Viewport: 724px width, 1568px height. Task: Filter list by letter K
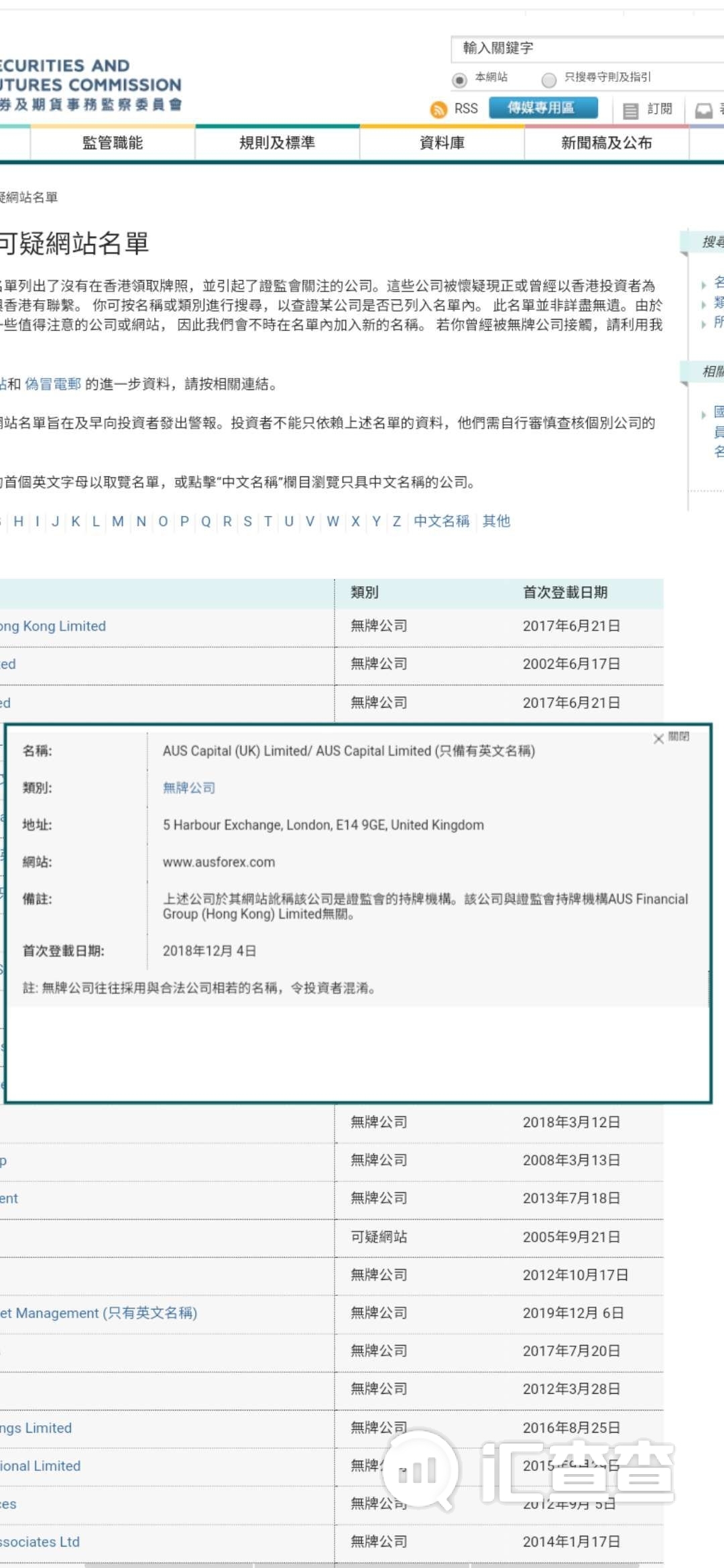(x=76, y=521)
